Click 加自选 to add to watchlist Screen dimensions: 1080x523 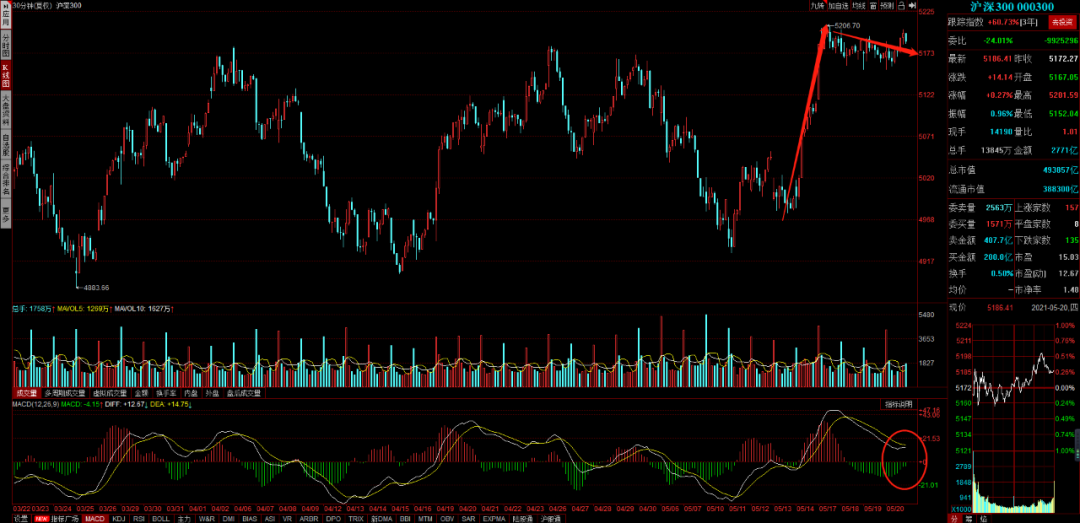(x=838, y=6)
